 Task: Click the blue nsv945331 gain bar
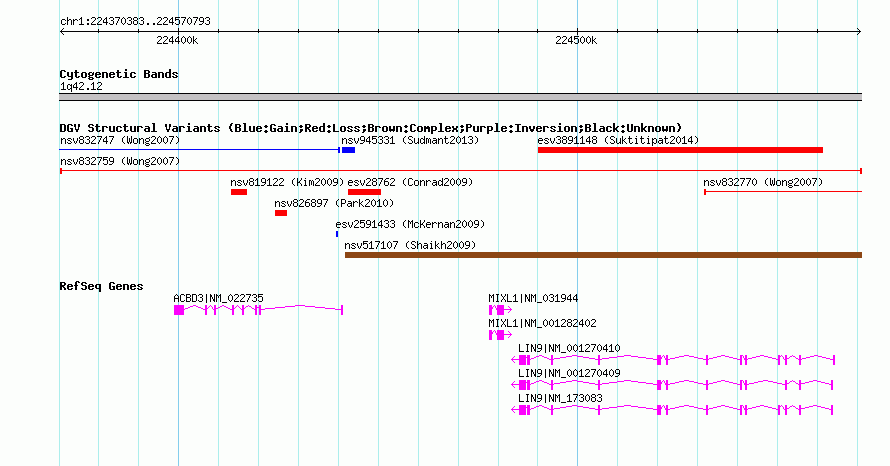tap(349, 150)
